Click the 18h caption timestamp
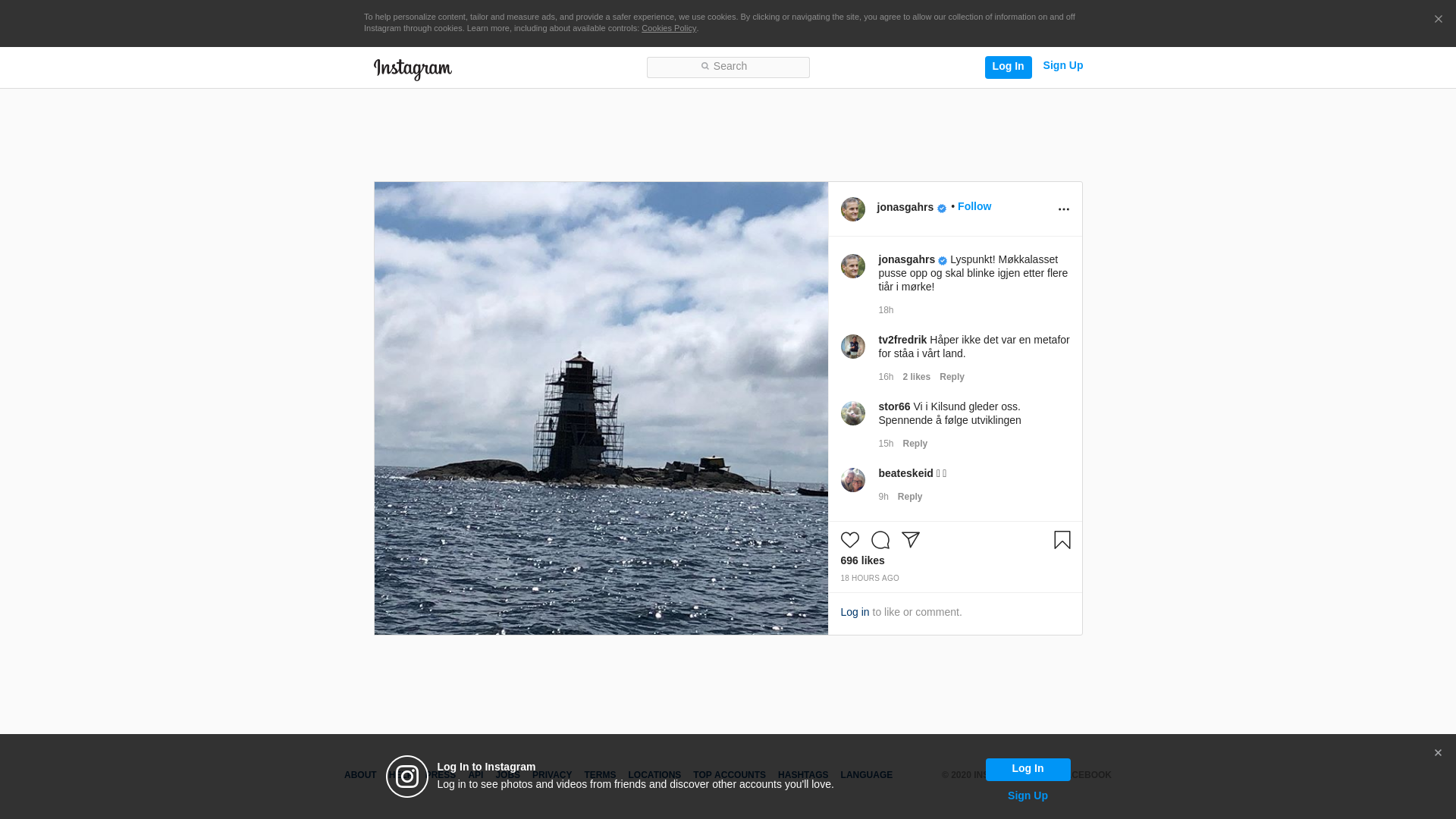 [x=886, y=310]
